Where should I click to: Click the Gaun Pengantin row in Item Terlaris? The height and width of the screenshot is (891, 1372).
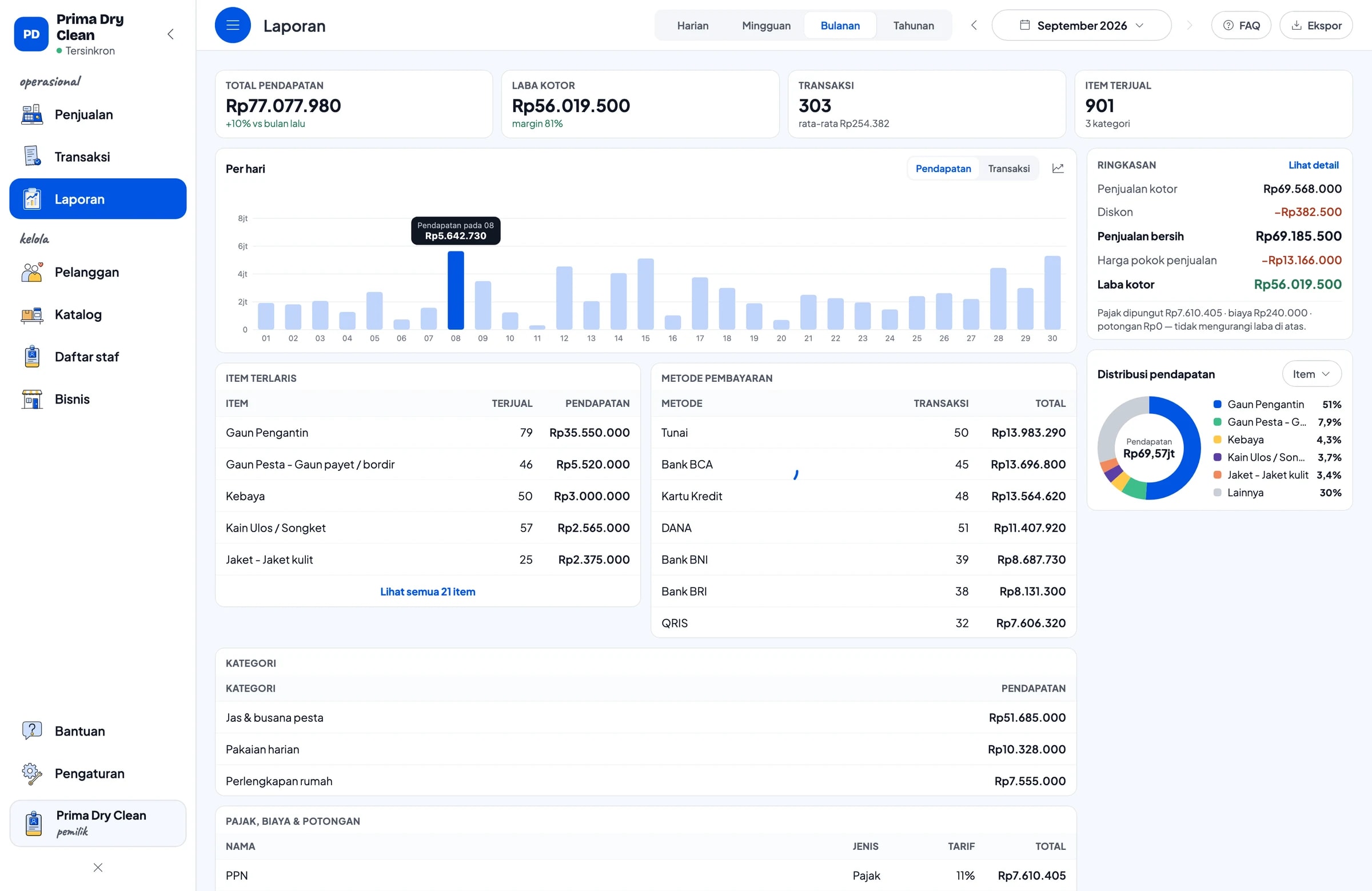[428, 432]
